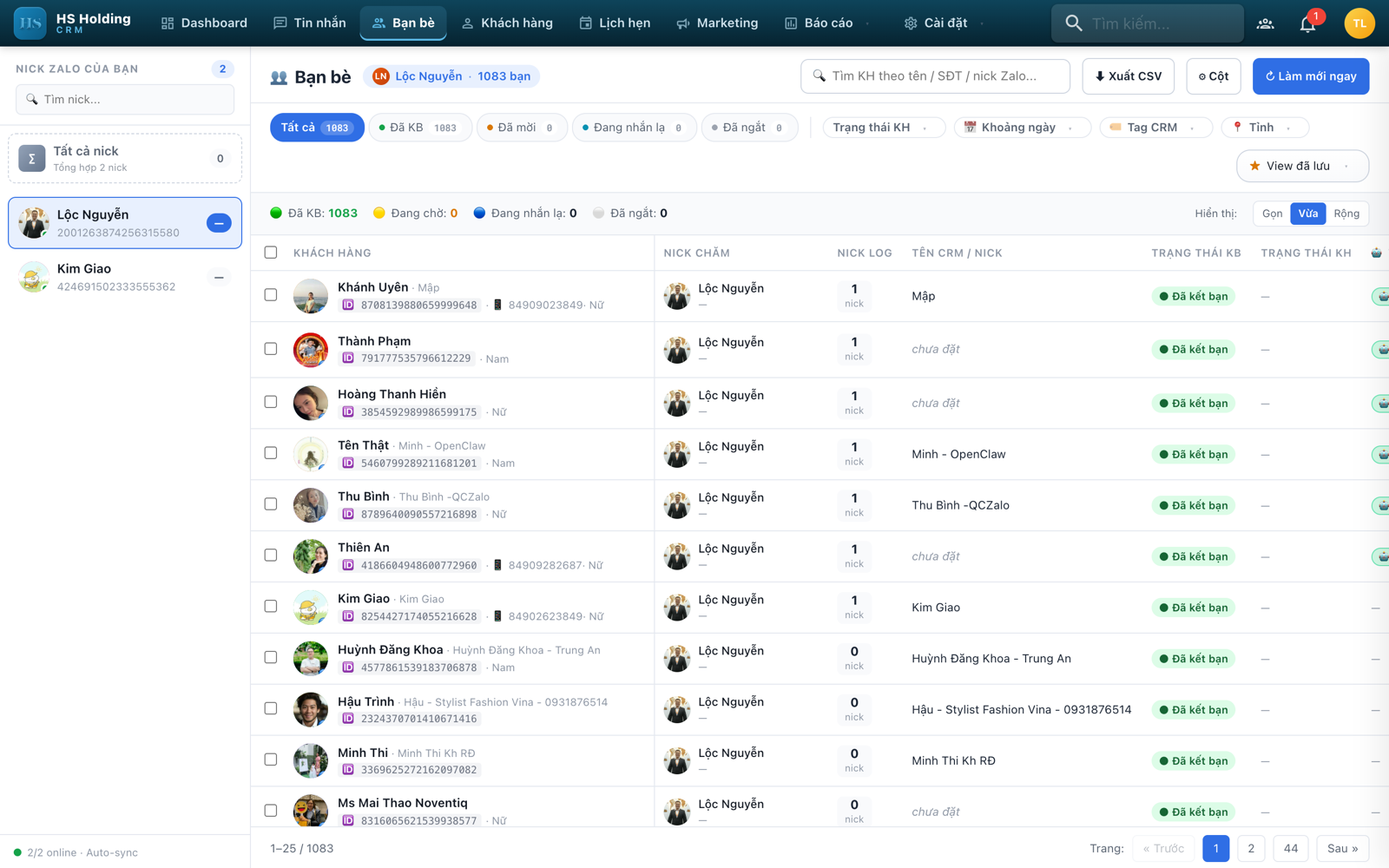Check the box for Hoàng Thanh Hiền
The image size is (1389, 868).
point(271,402)
